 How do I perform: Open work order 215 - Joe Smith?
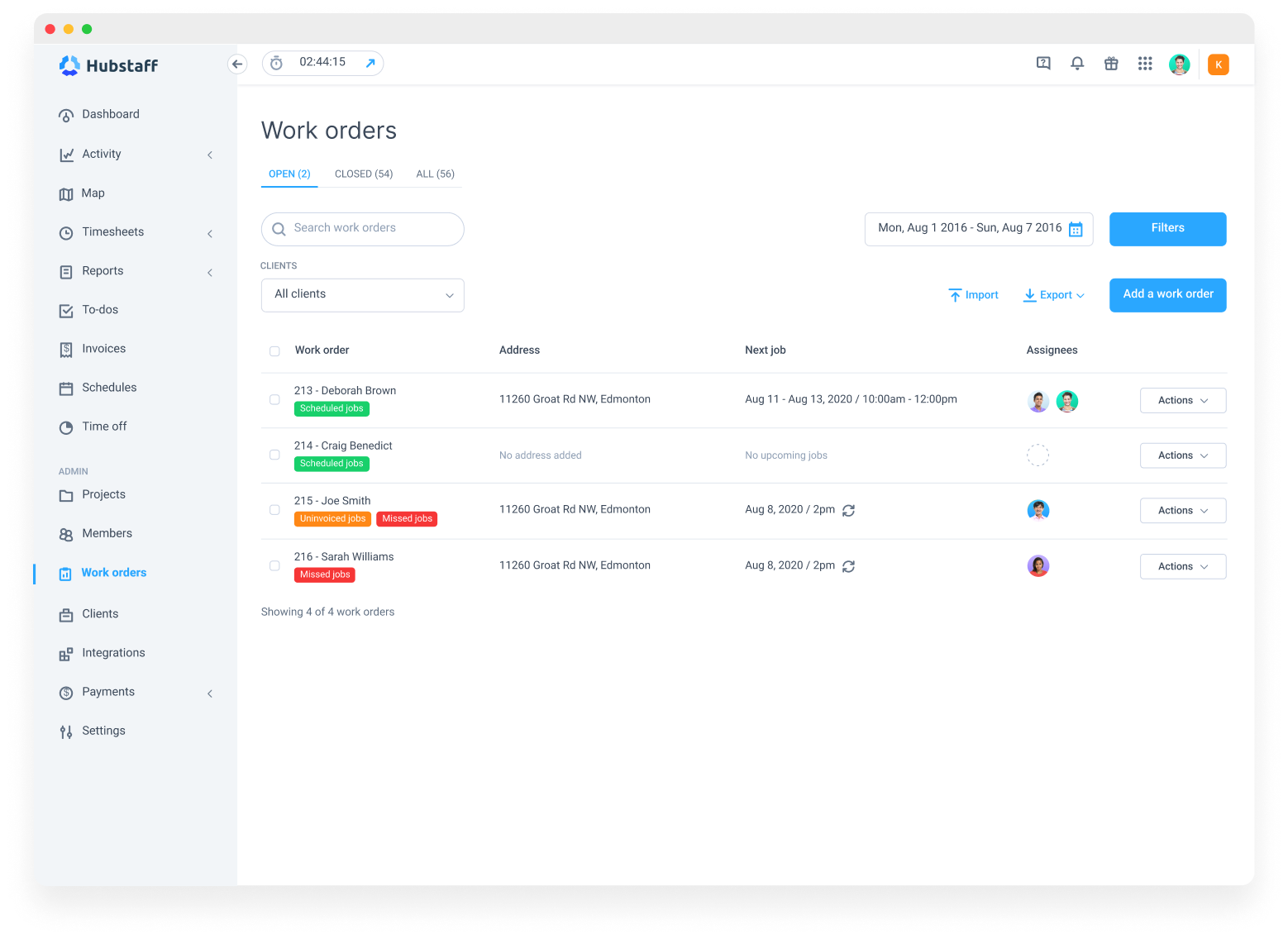332,500
